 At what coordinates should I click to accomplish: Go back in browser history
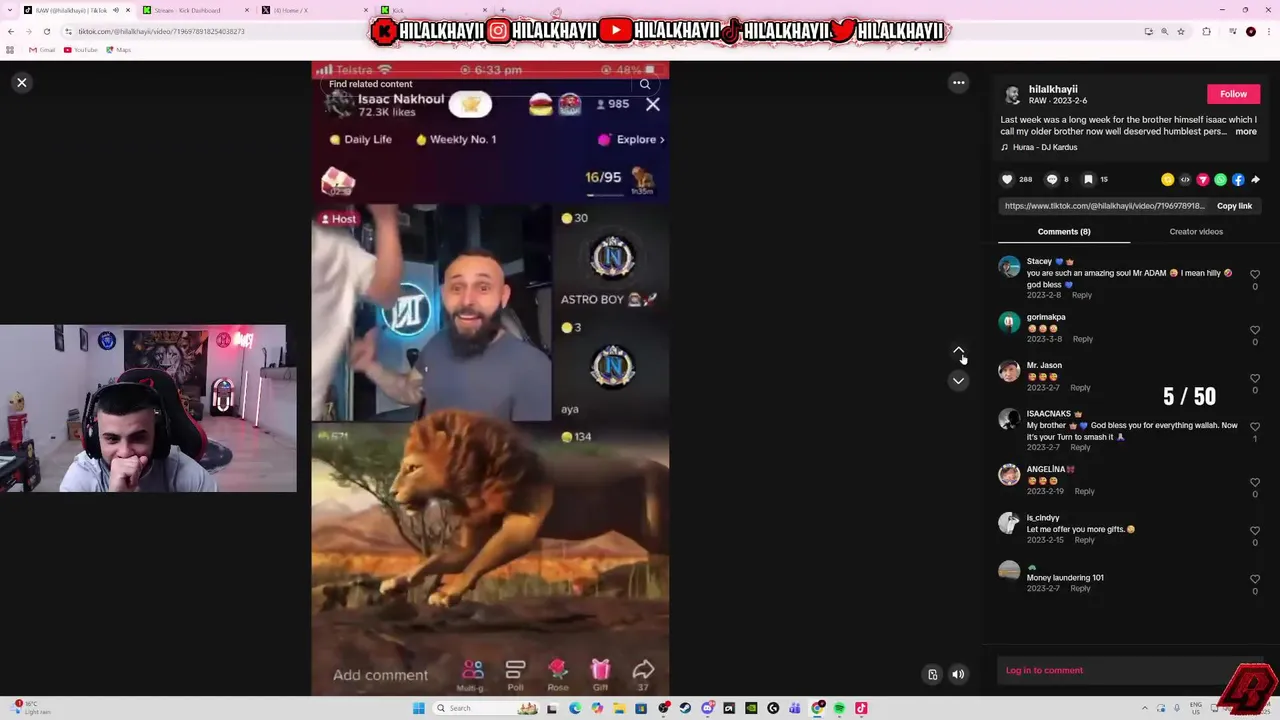10,31
